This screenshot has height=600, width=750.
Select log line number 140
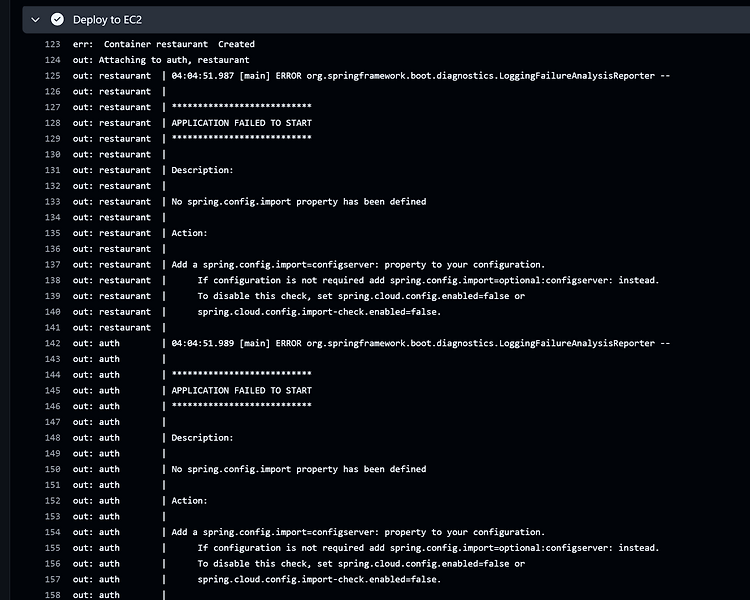pyautogui.click(x=53, y=312)
